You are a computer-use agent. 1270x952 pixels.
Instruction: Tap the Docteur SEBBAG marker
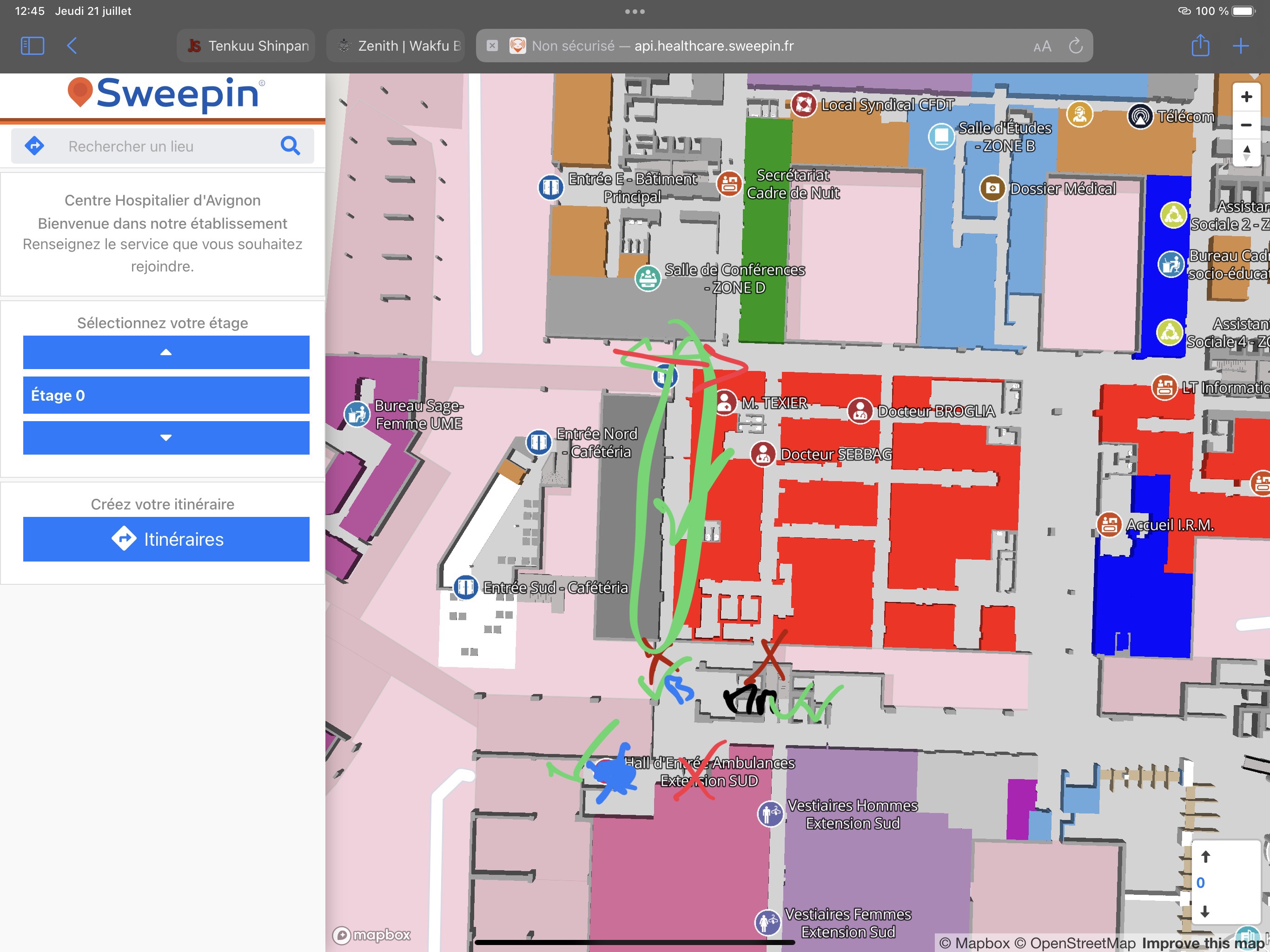[763, 454]
